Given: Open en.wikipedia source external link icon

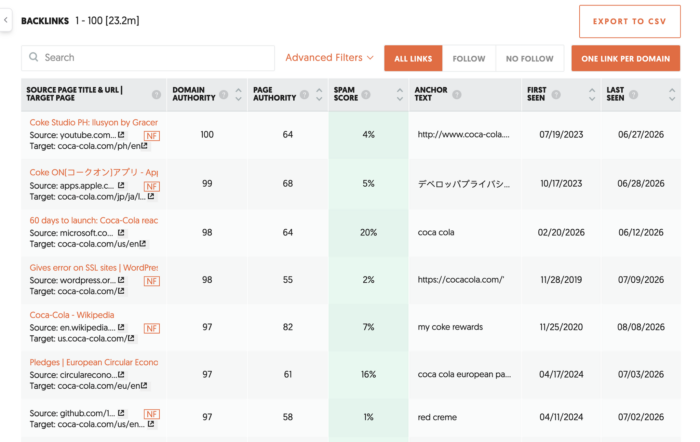Looking at the screenshot, I should pos(121,327).
